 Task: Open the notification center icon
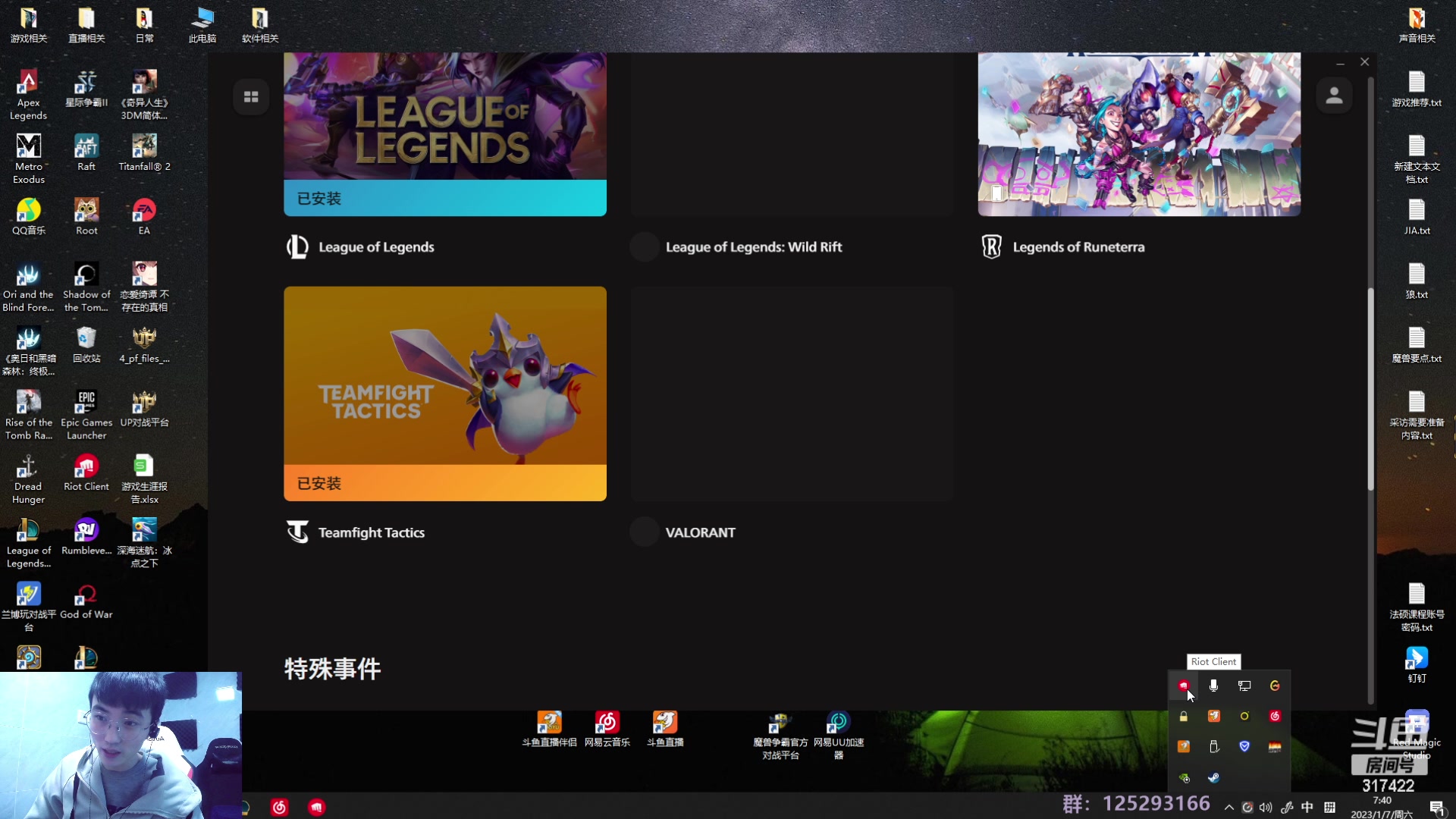1436,807
